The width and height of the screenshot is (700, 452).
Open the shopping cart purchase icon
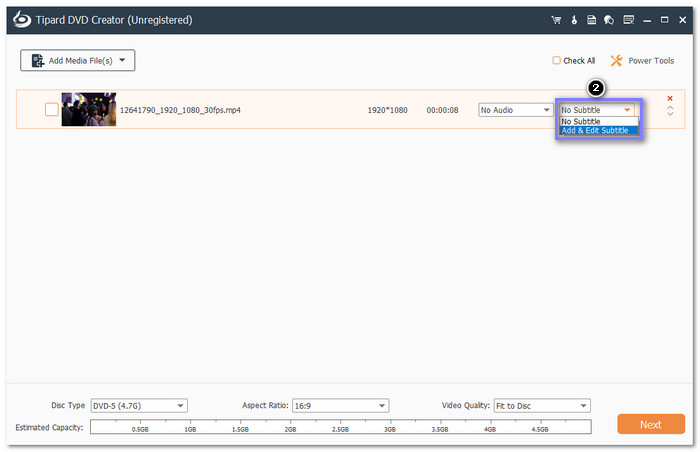click(556, 20)
